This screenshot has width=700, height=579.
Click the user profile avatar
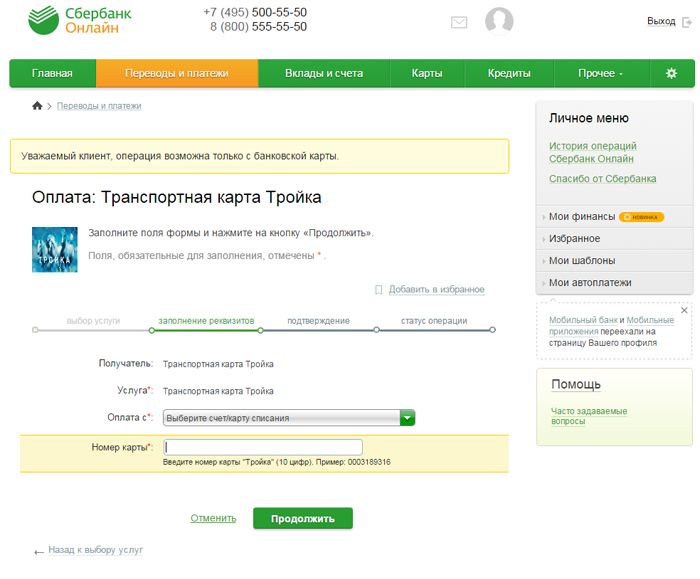pyautogui.click(x=499, y=21)
